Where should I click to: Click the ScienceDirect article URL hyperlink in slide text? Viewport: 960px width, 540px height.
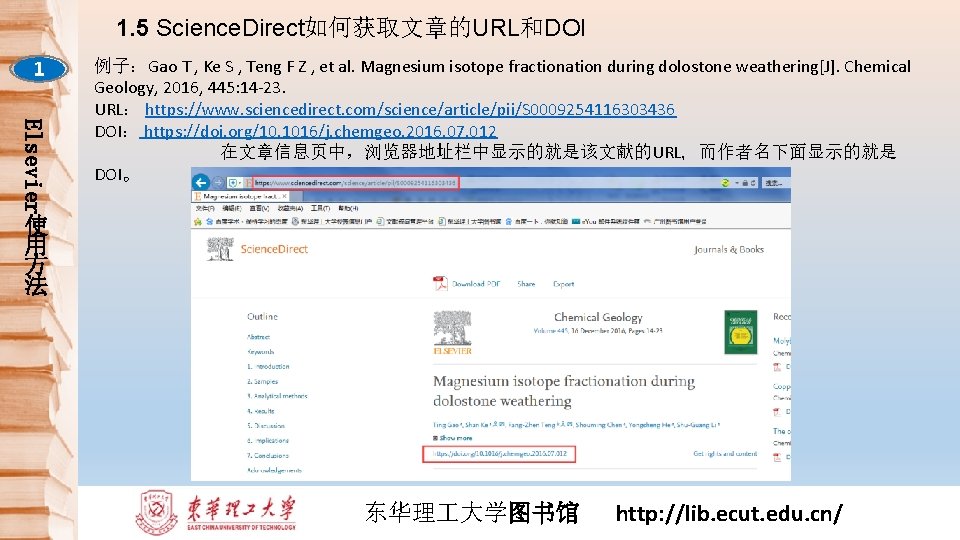[410, 110]
